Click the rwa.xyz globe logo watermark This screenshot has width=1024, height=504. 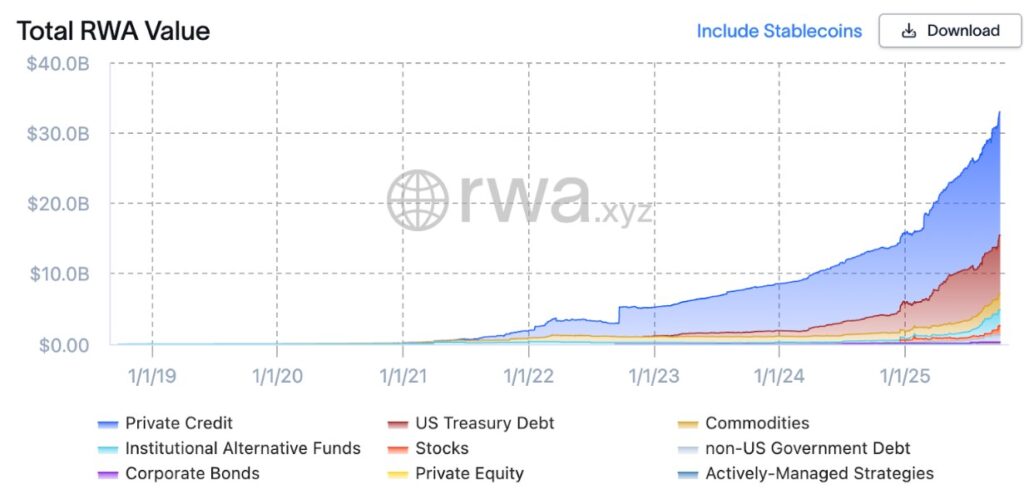tap(418, 200)
